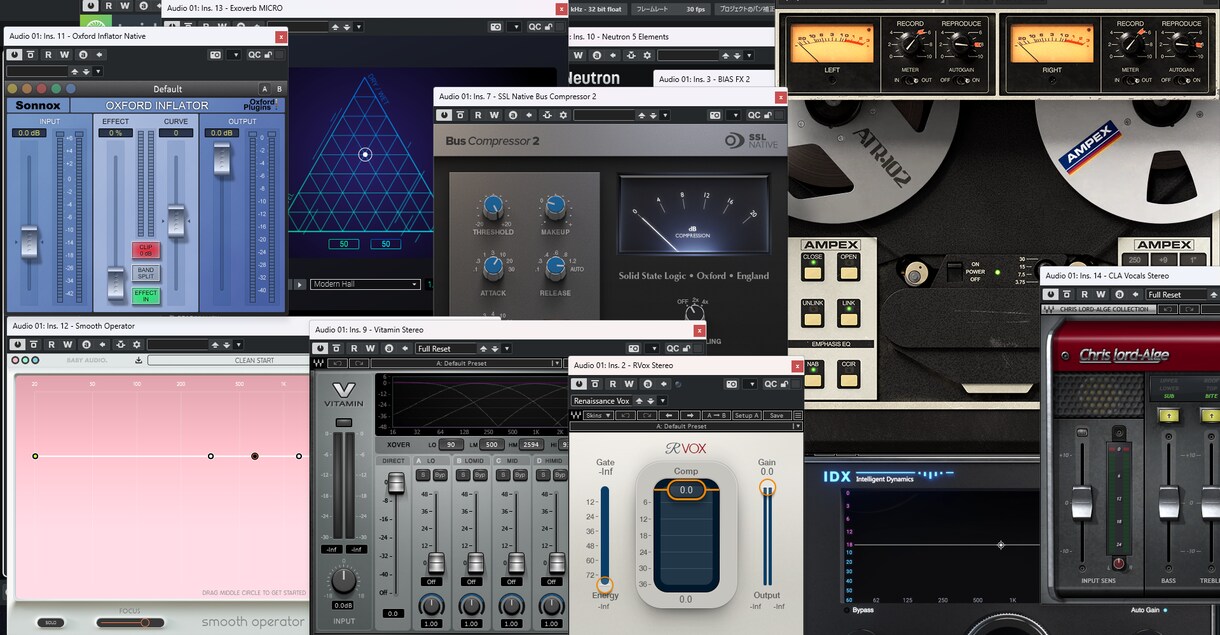Click the SSL Bus Compressor THRESHOLD knob
The width and height of the screenshot is (1220, 635).
pyautogui.click(x=493, y=208)
